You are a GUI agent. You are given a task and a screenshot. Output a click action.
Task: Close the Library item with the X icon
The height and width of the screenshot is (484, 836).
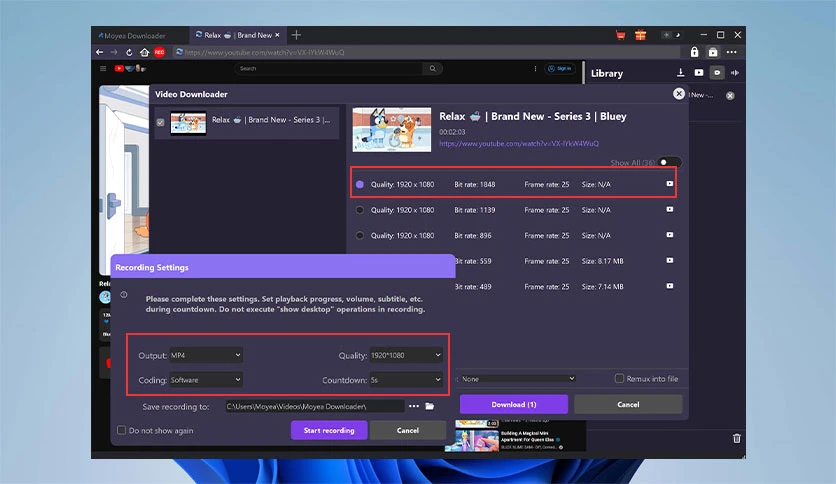tap(730, 95)
